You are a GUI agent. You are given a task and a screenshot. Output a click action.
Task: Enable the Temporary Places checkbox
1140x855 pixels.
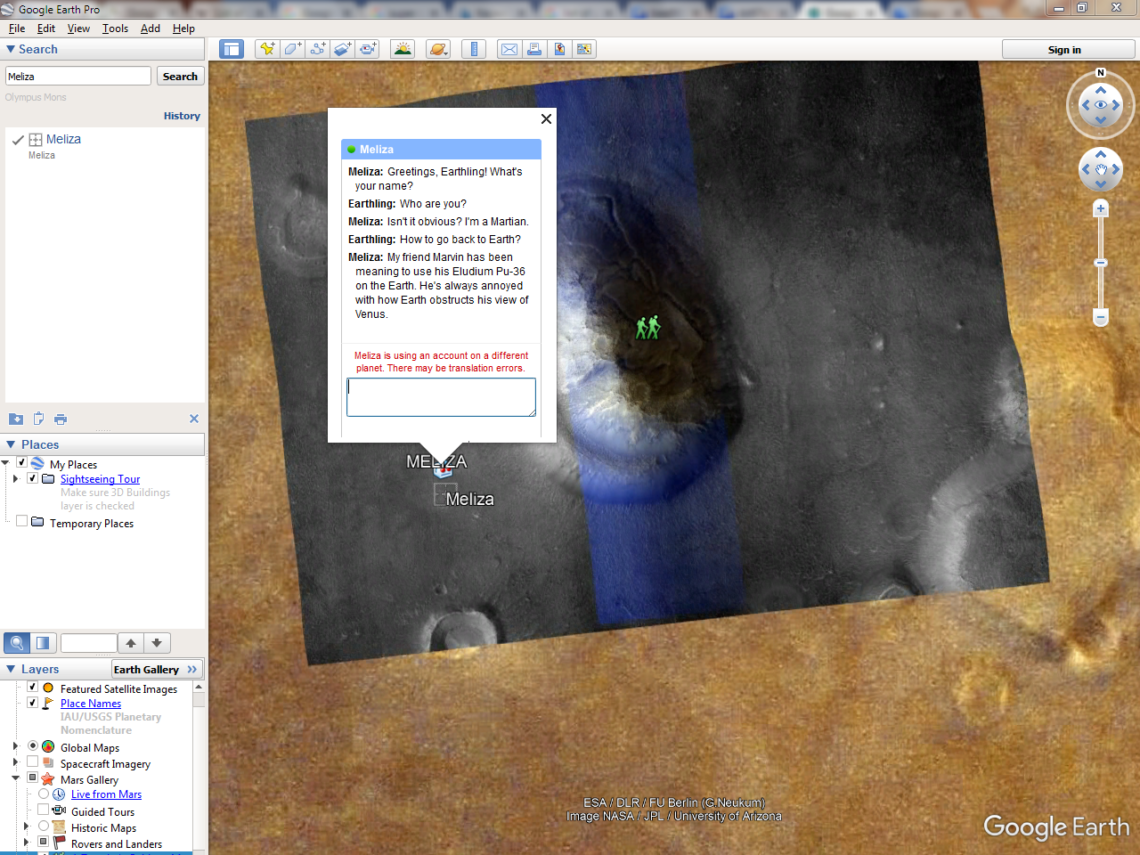[22, 522]
